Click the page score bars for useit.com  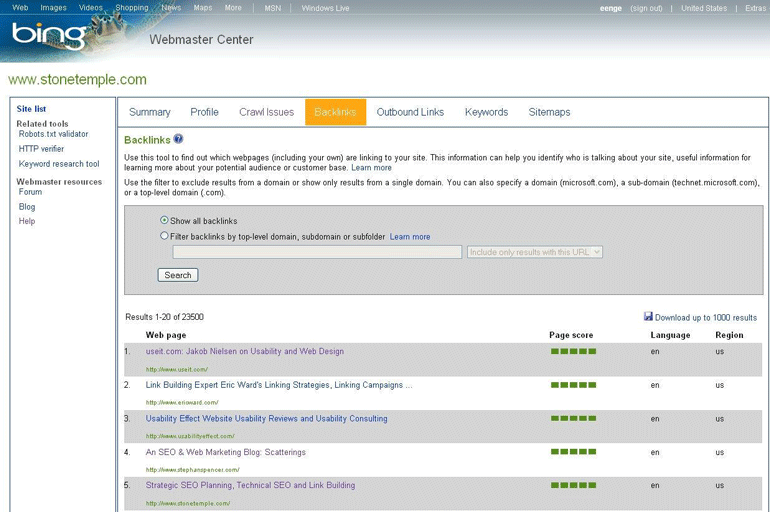coord(573,351)
